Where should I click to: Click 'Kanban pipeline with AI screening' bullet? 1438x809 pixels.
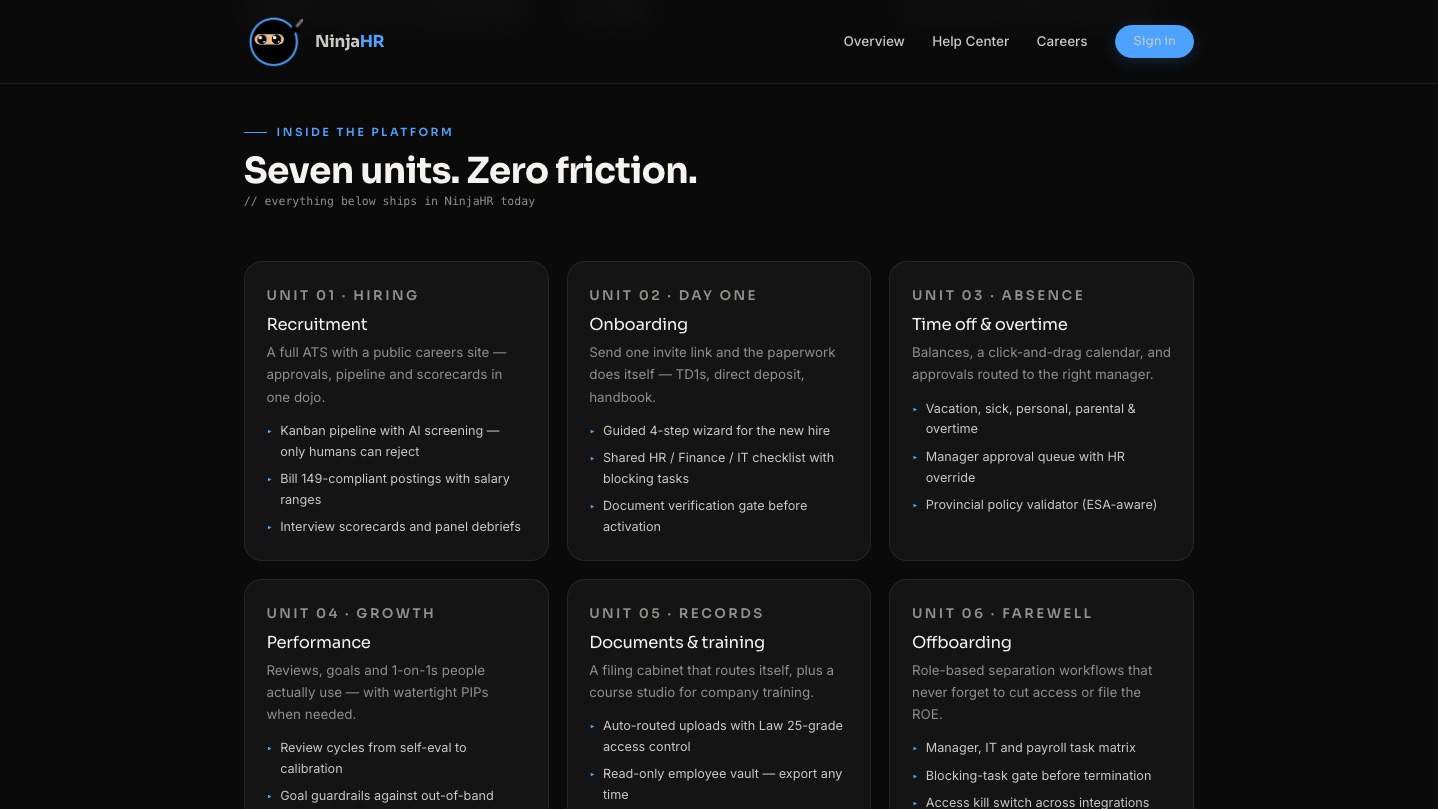396,441
